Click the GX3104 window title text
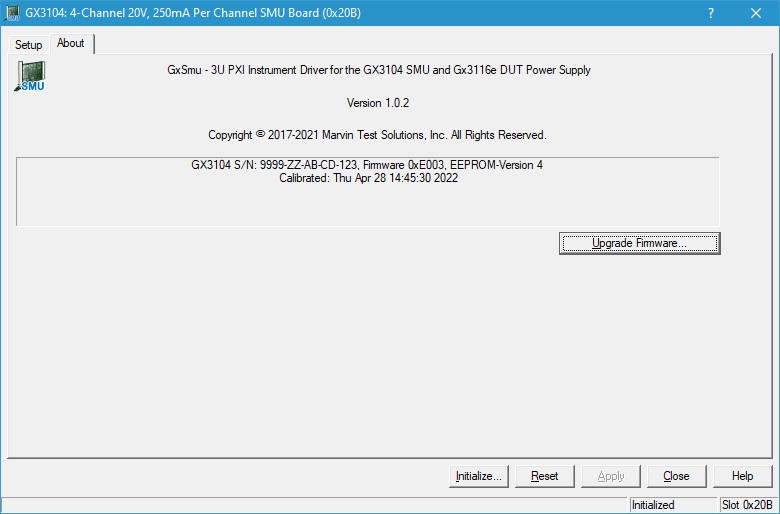 coord(193,13)
